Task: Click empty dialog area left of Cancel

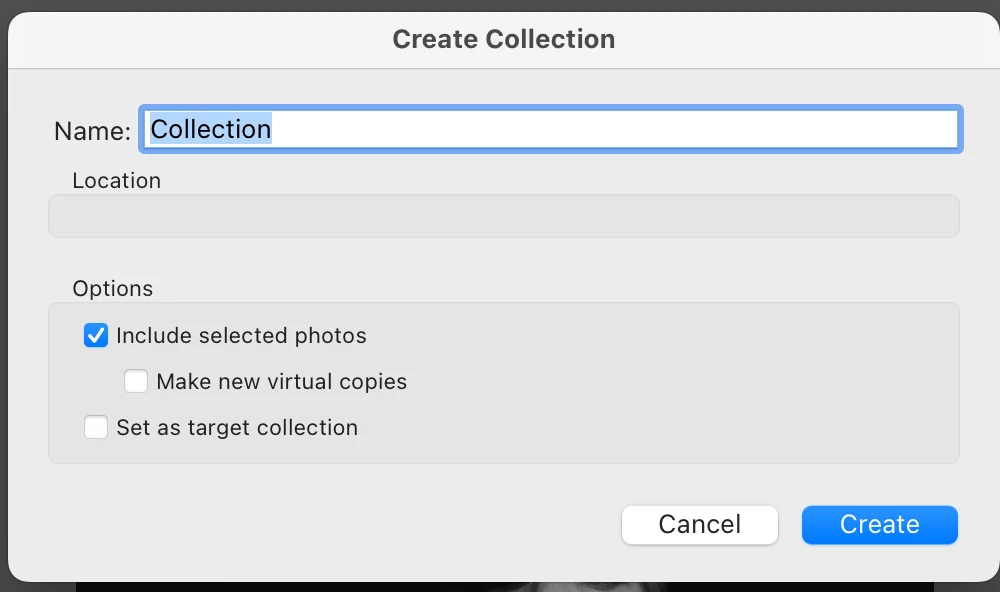Action: click(350, 525)
